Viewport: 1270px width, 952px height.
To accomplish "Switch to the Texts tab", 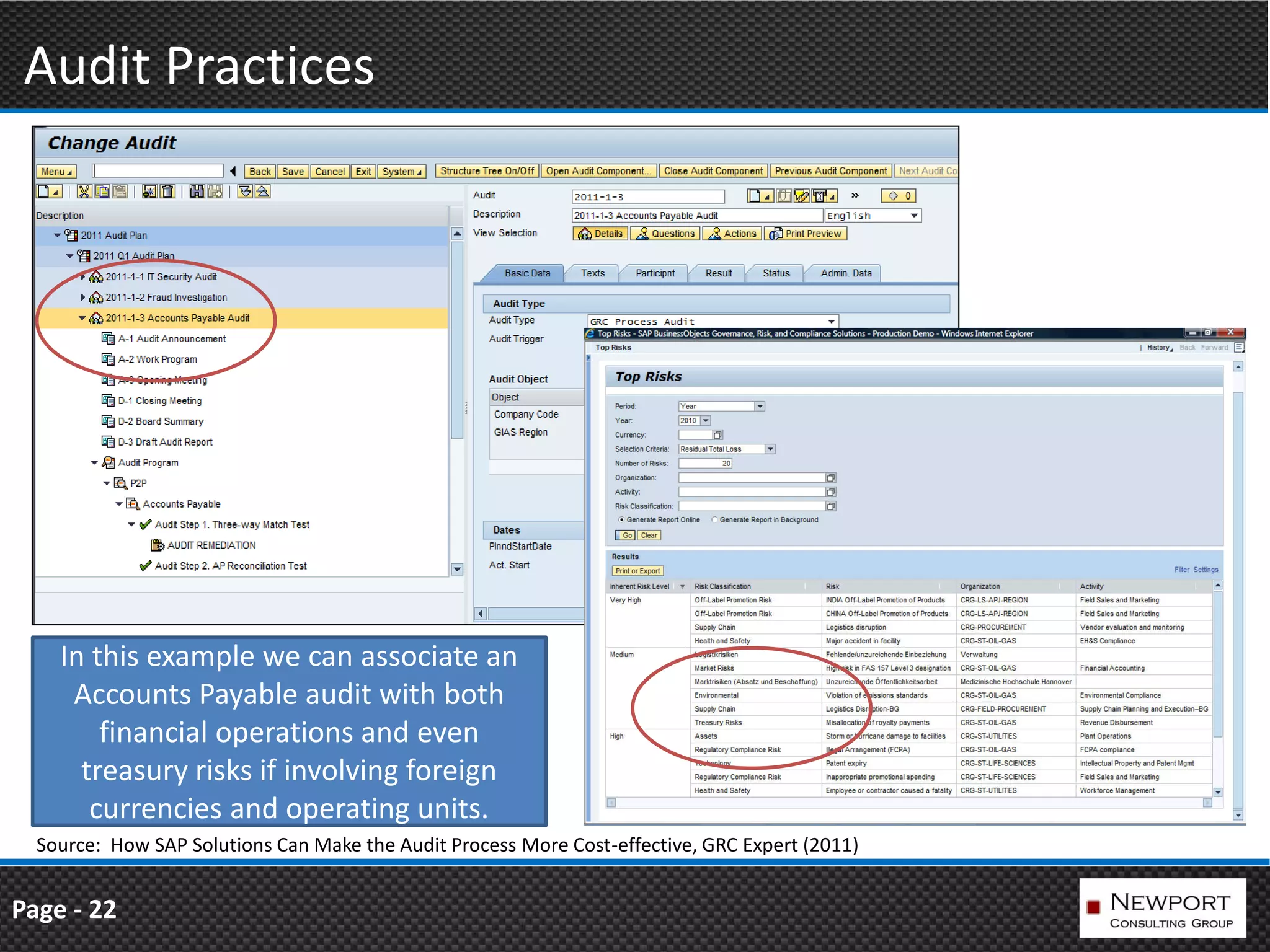I will pyautogui.click(x=593, y=273).
